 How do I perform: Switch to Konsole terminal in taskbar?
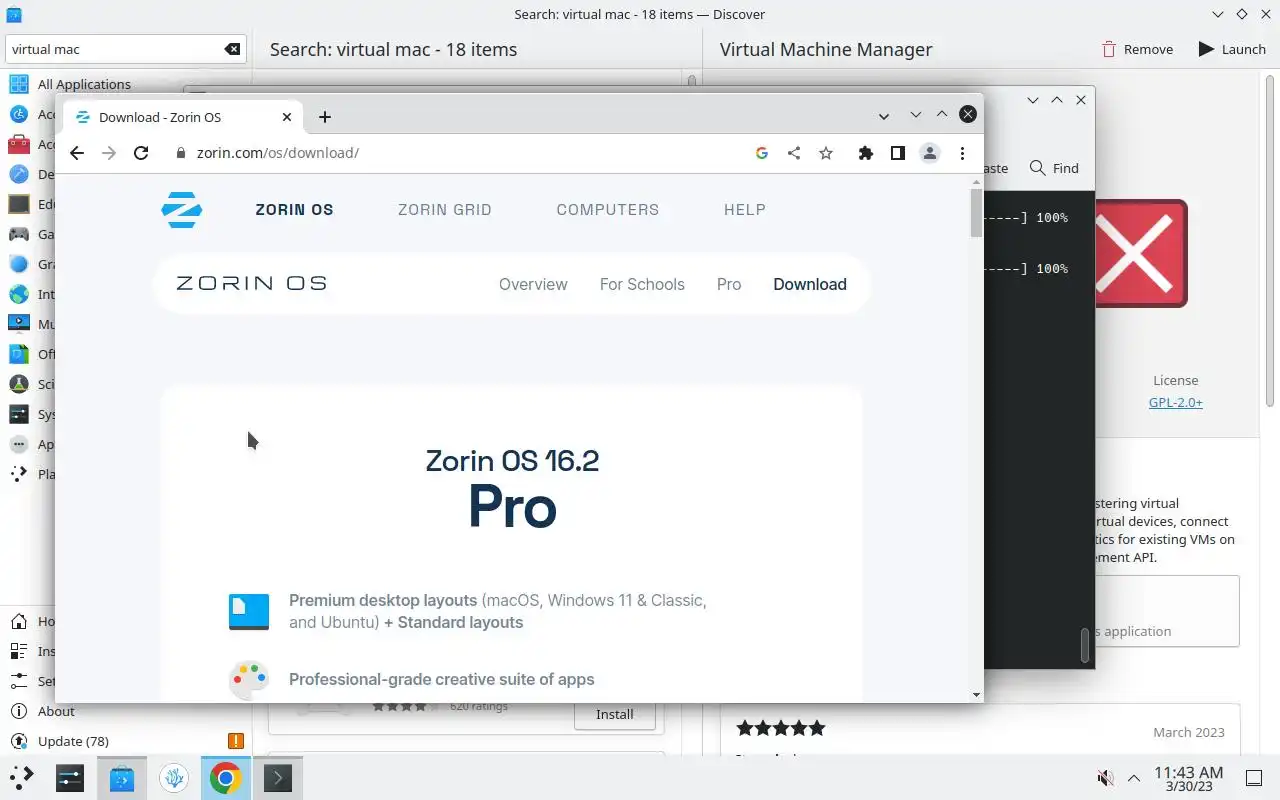point(278,777)
